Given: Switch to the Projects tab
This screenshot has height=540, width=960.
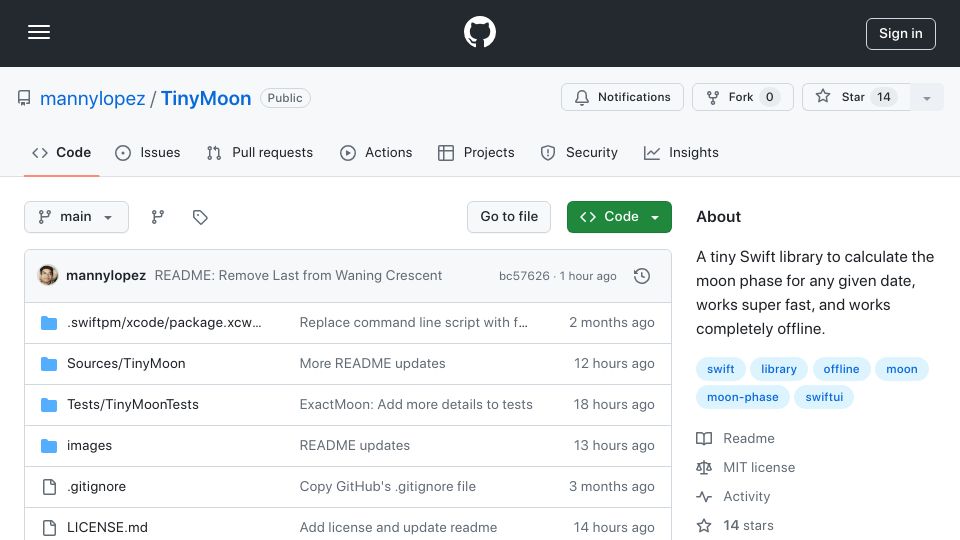Looking at the screenshot, I should coord(476,152).
